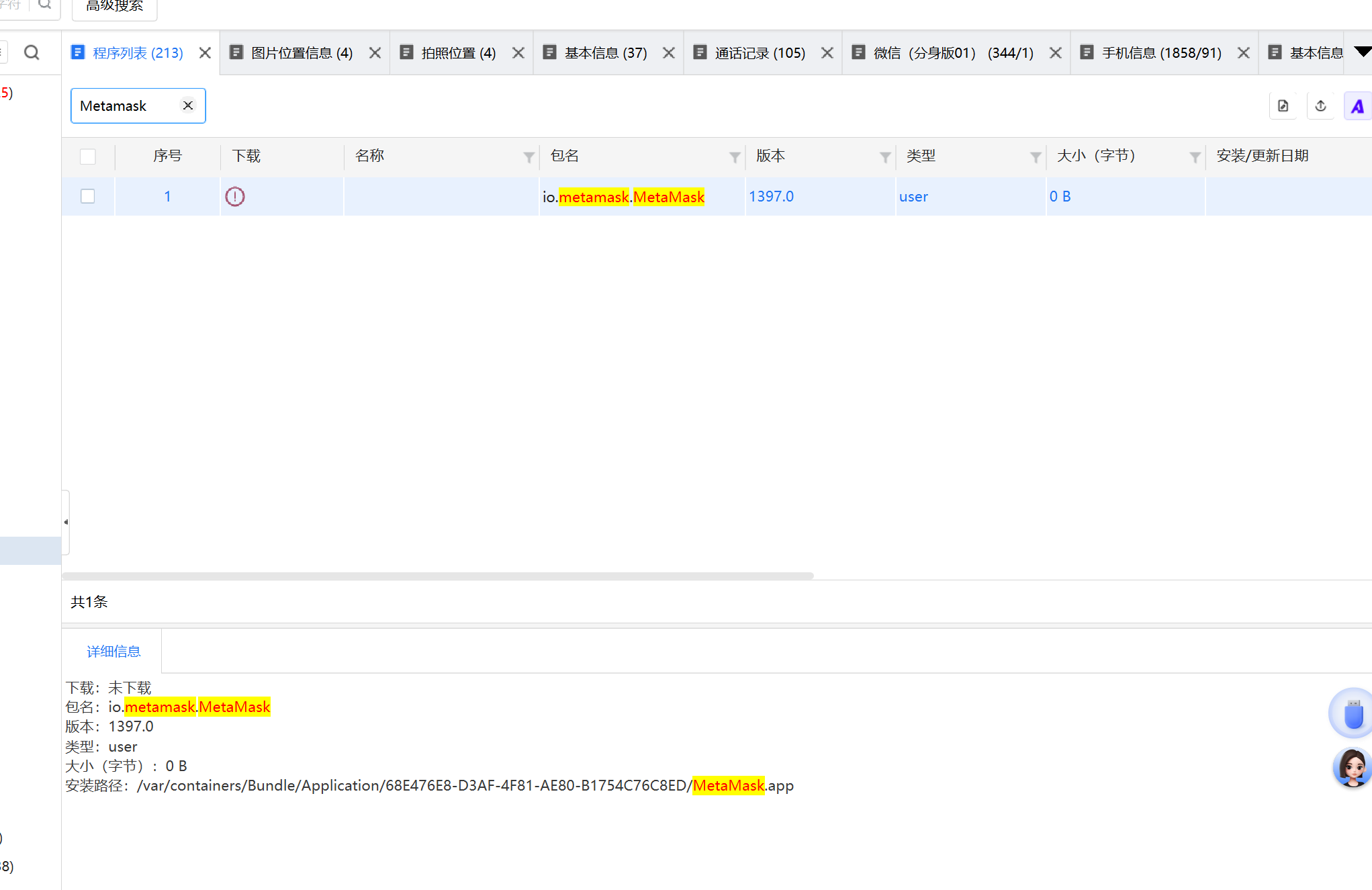Screen dimensions: 1372x890
Task: Open the 名称 column filter
Action: [529, 157]
